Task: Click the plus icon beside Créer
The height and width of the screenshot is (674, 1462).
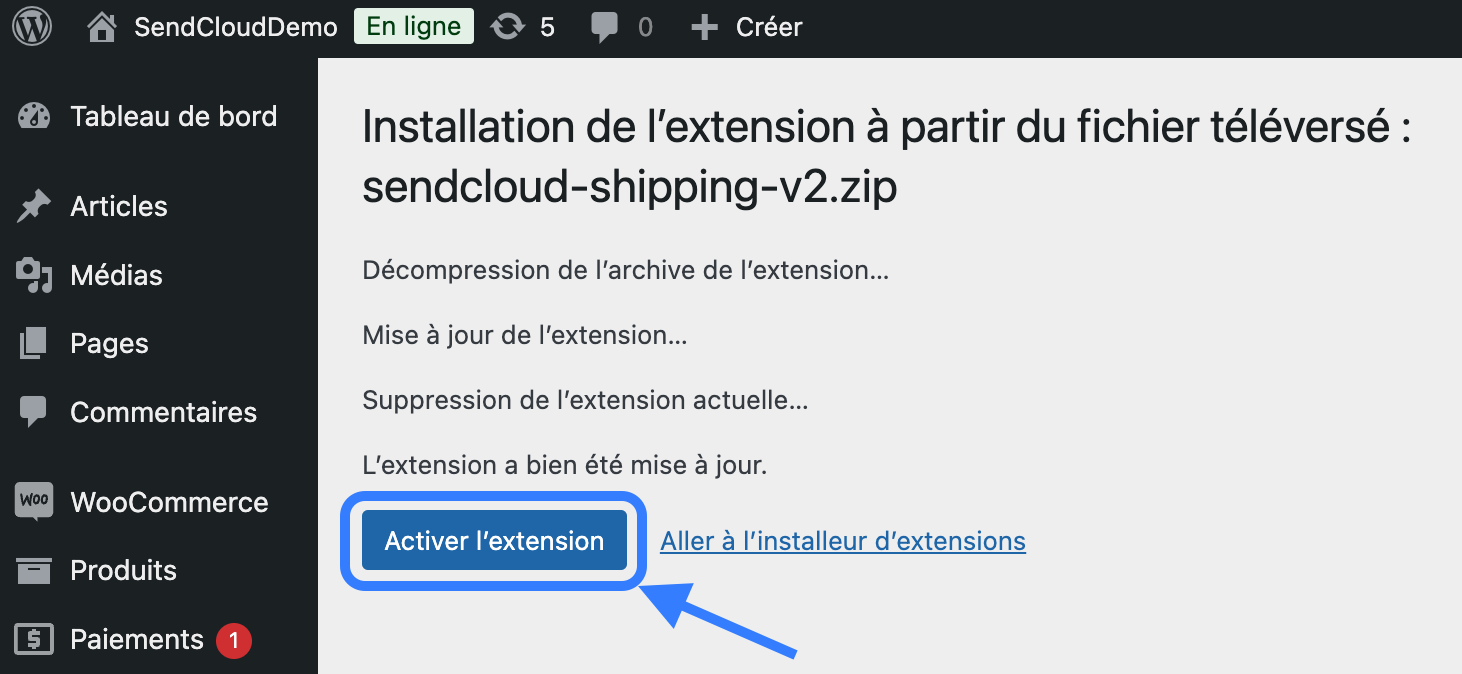Action: pyautogui.click(x=705, y=27)
